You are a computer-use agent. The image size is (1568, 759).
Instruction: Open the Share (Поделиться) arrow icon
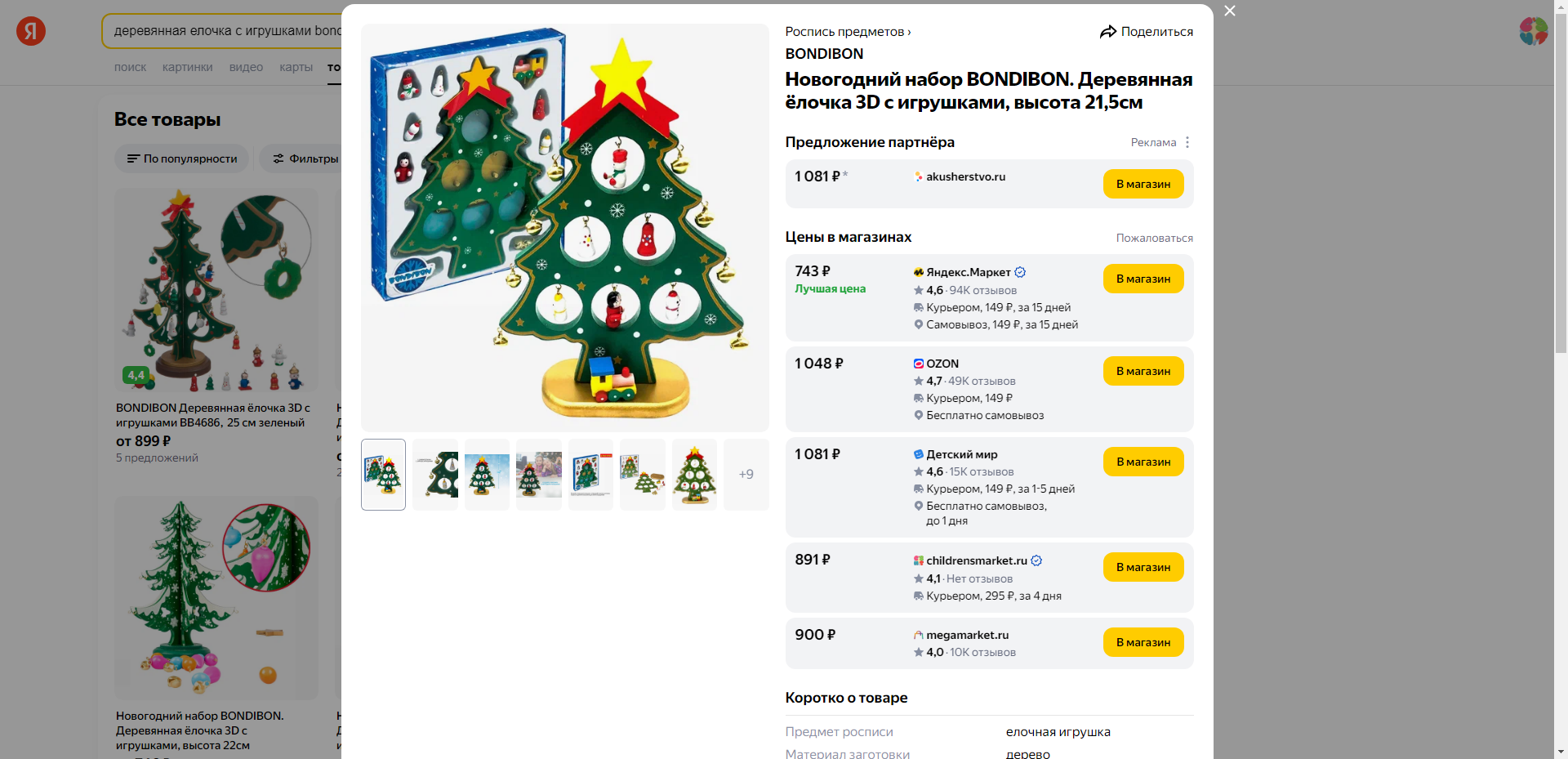point(1107,32)
